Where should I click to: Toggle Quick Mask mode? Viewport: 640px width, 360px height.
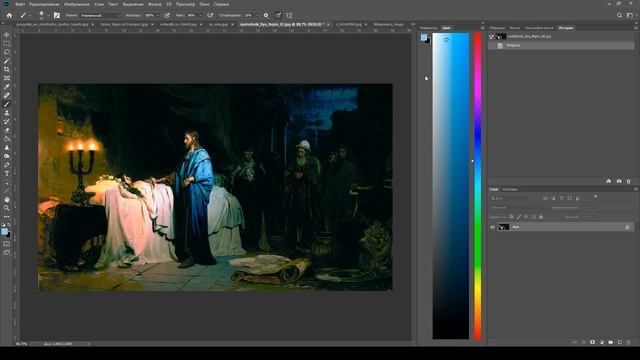coord(7,244)
